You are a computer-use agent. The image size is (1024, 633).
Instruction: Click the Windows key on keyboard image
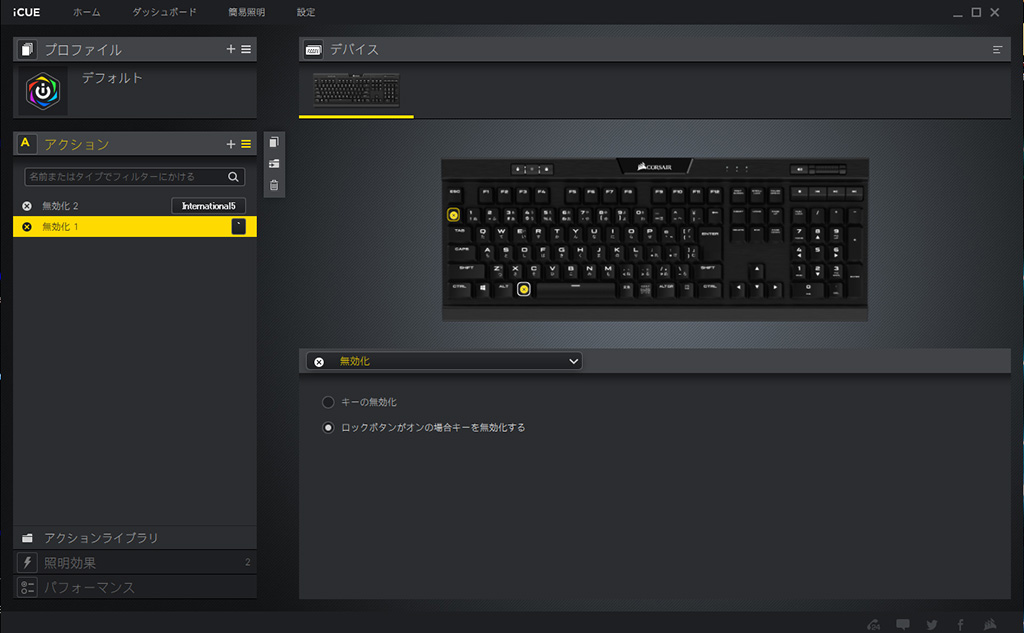pos(483,288)
